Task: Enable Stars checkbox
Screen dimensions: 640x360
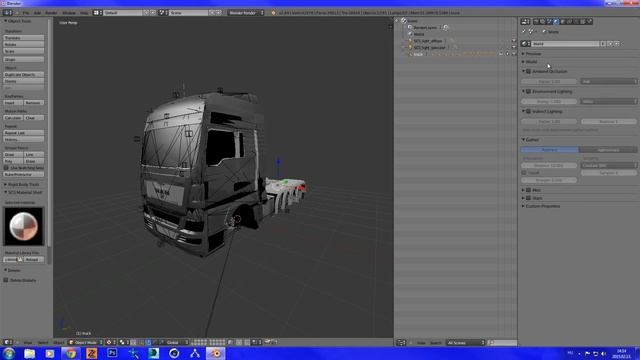Action: click(529, 198)
